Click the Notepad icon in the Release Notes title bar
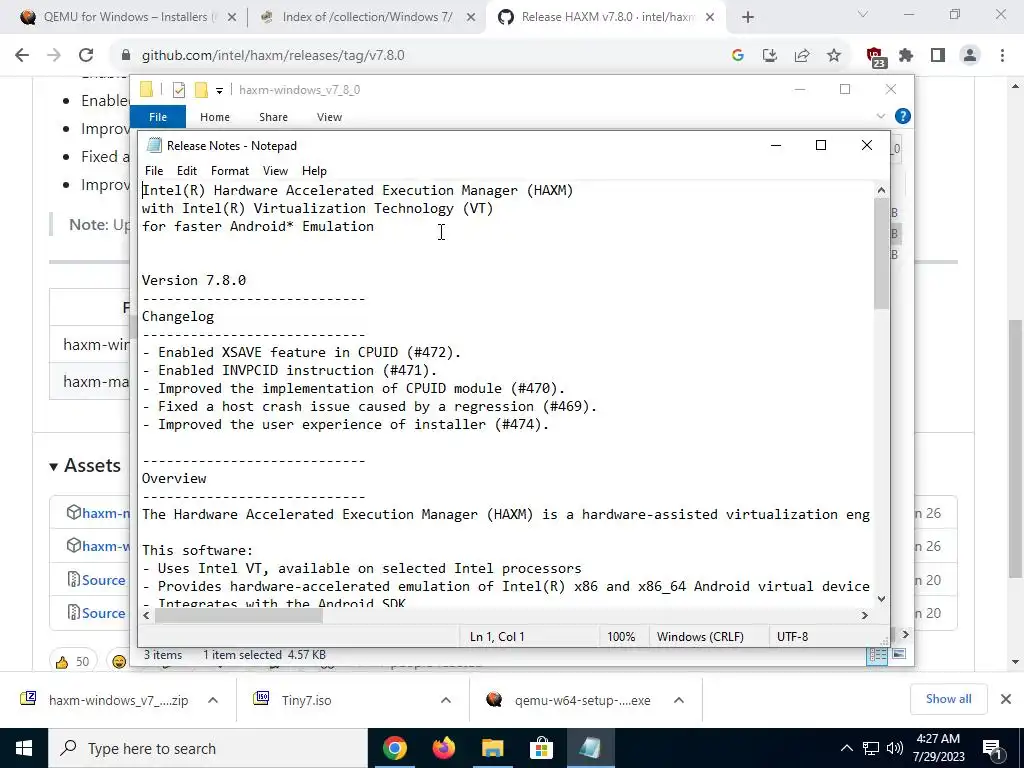This screenshot has height=768, width=1024. 154,145
